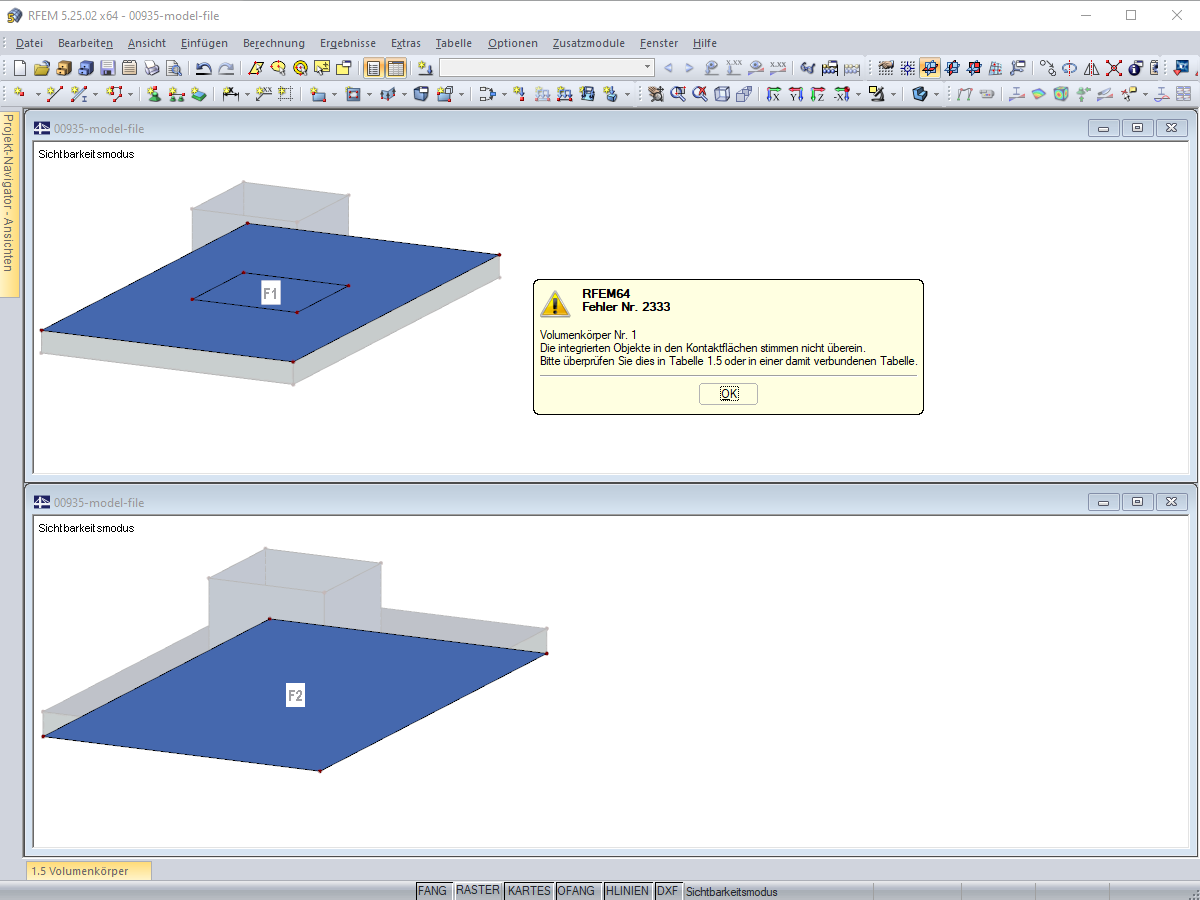The height and width of the screenshot is (900, 1200).
Task: View in Y direction axis icon
Action: pyautogui.click(x=795, y=94)
